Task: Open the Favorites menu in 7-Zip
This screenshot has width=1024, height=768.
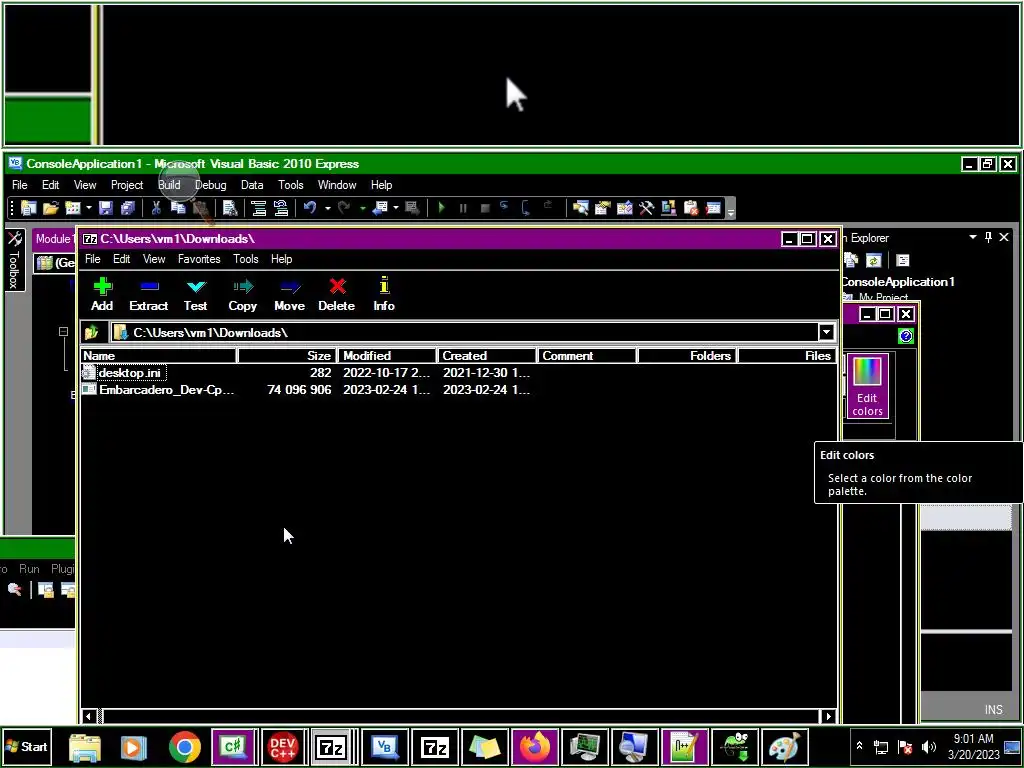Action: (199, 259)
